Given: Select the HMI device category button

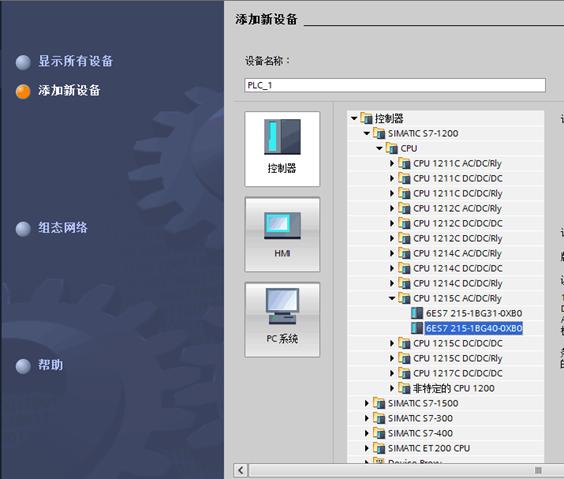Looking at the screenshot, I should coord(282,234).
